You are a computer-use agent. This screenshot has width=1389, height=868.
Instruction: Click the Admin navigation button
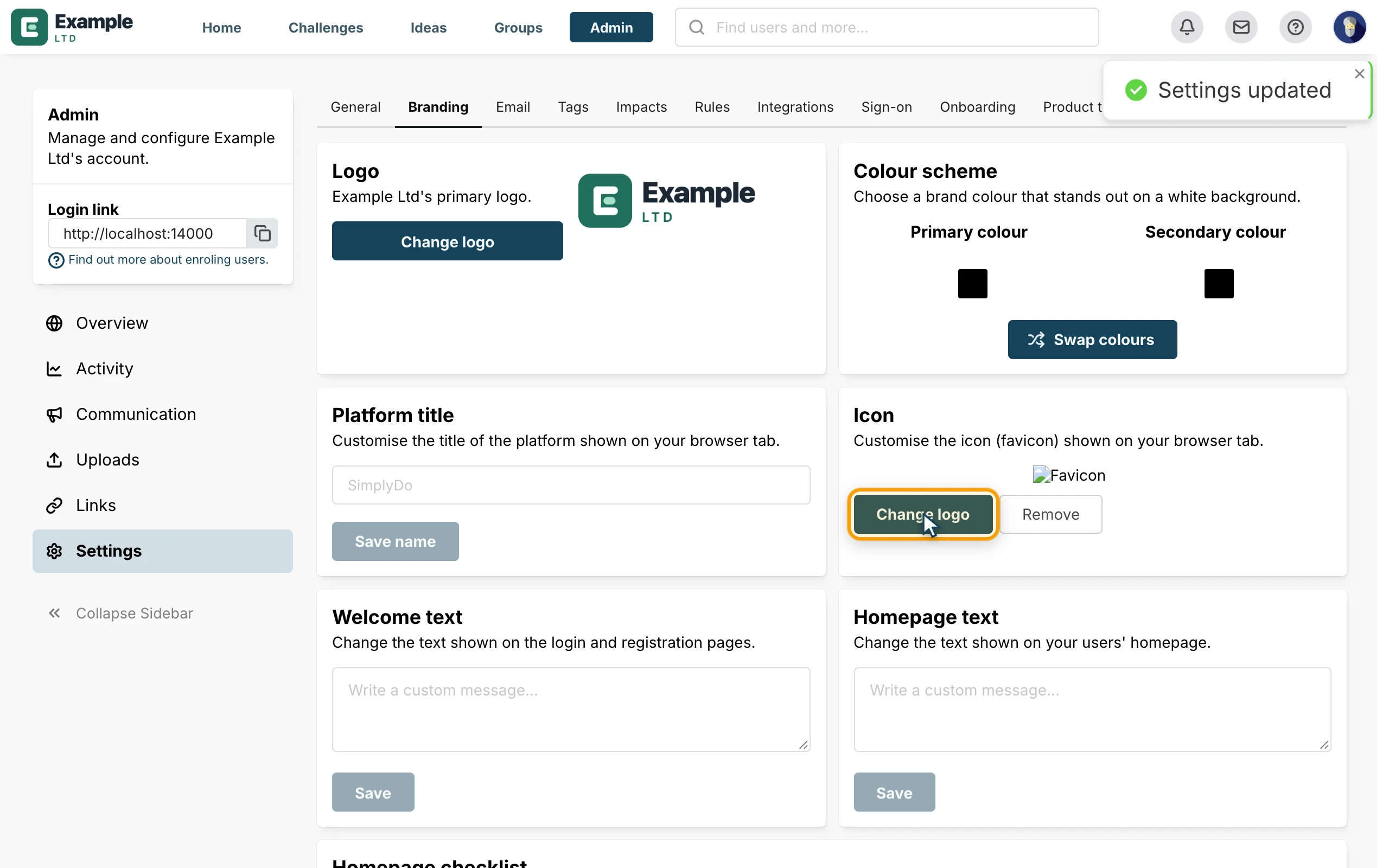611,27
